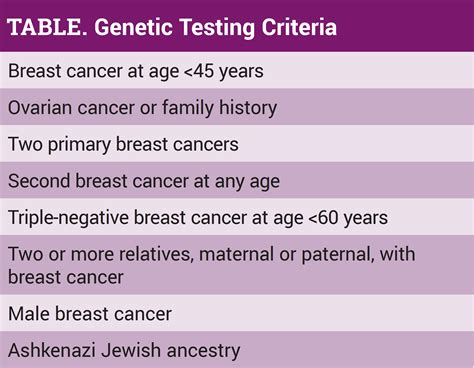Select the Breast cancer at age <45 row
The width and height of the screenshot is (474, 368).
[x=237, y=70]
